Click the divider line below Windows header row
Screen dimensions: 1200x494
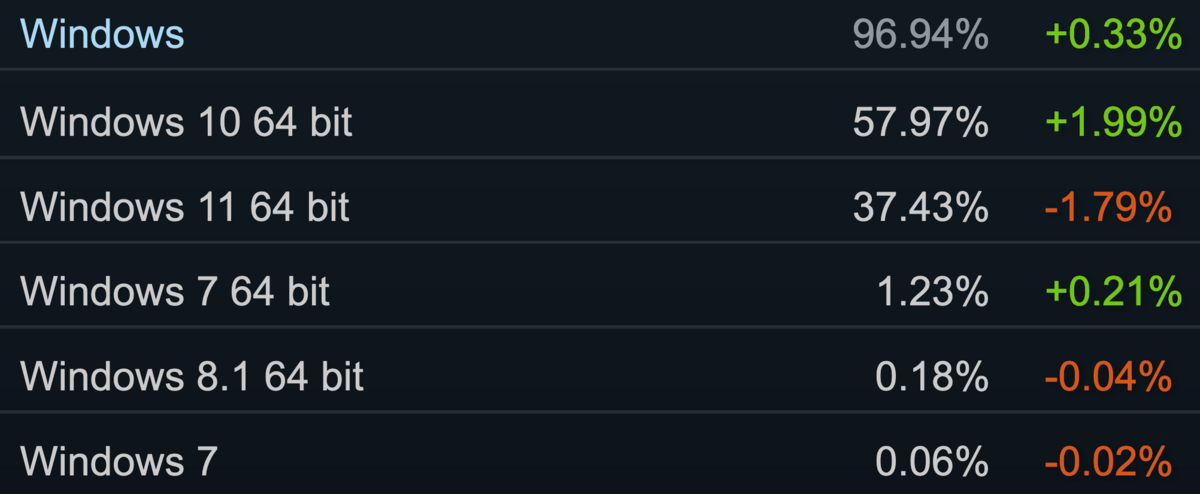point(600,69)
